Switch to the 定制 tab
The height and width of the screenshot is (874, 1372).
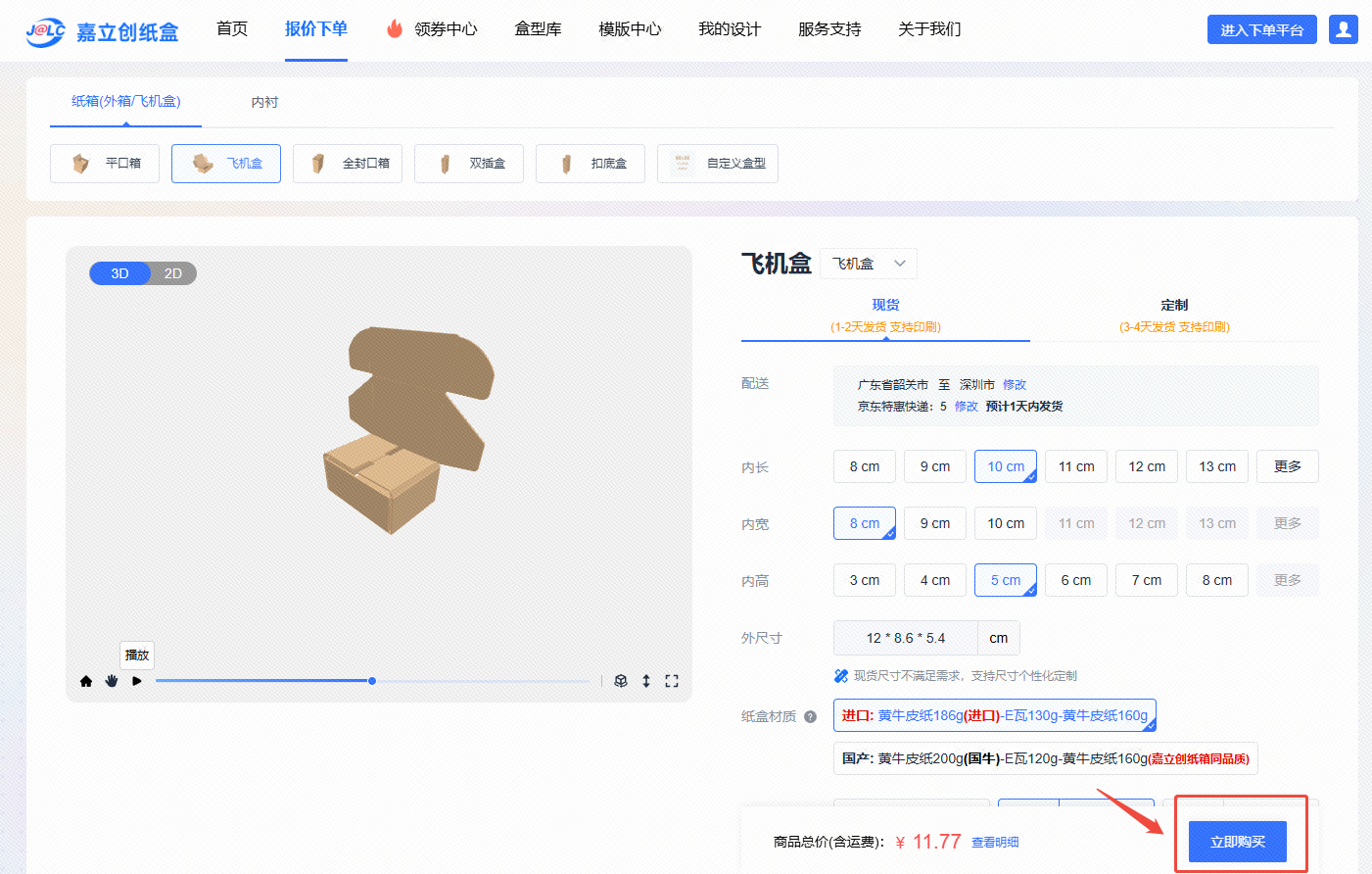point(1174,315)
